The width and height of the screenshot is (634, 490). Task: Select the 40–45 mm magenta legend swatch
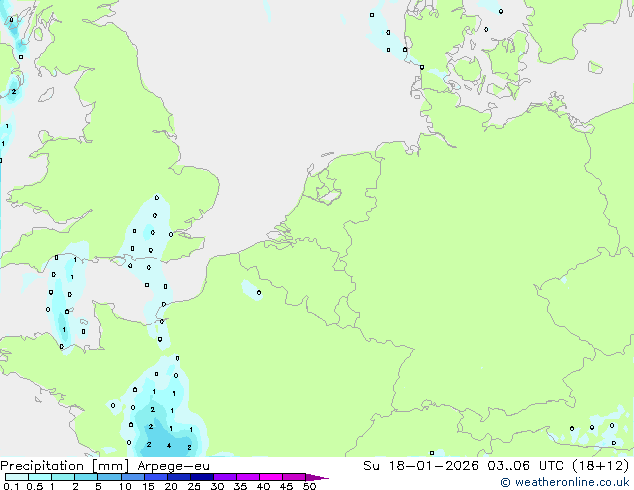coord(271,477)
